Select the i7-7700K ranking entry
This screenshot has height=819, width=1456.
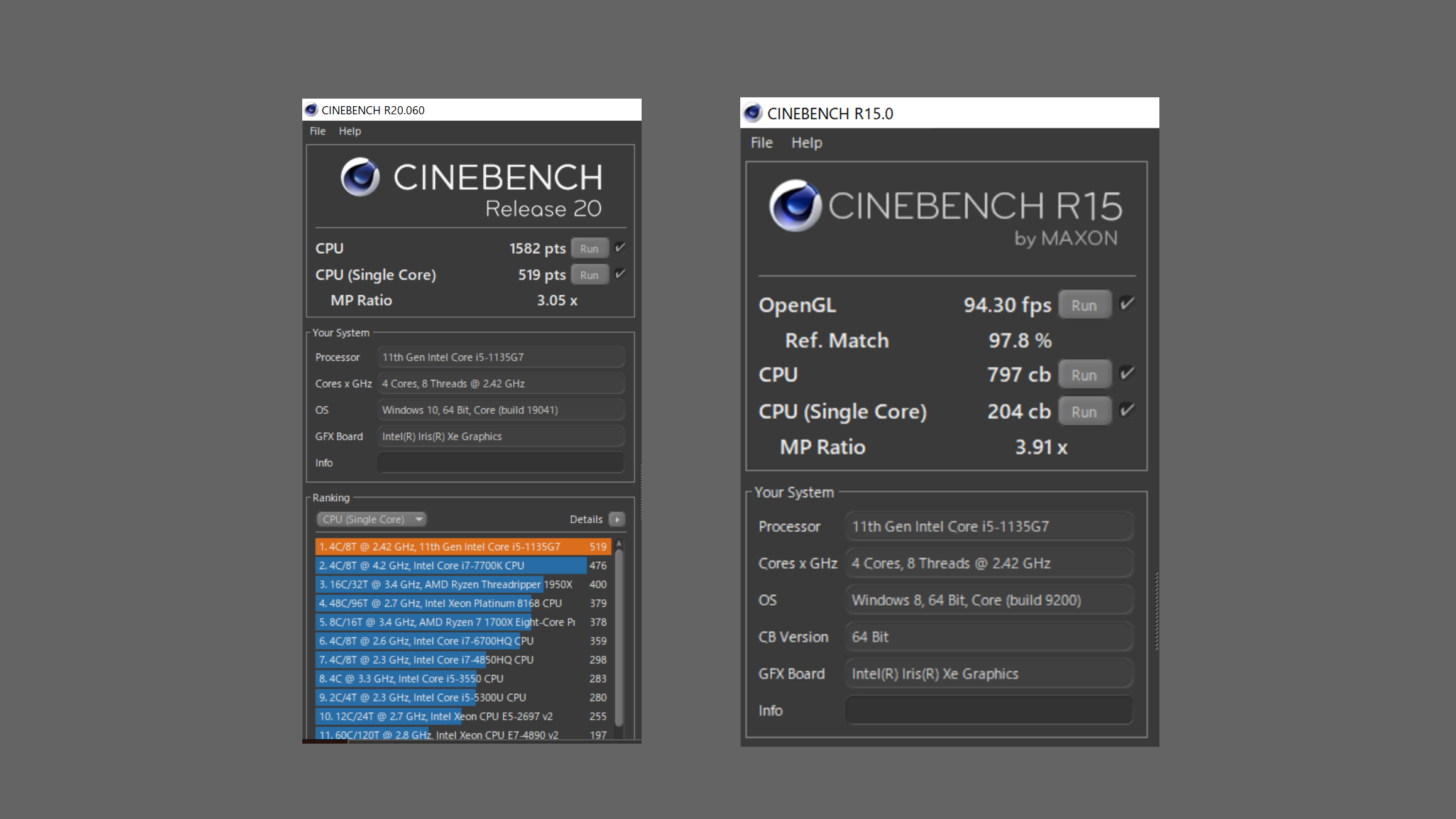451,565
